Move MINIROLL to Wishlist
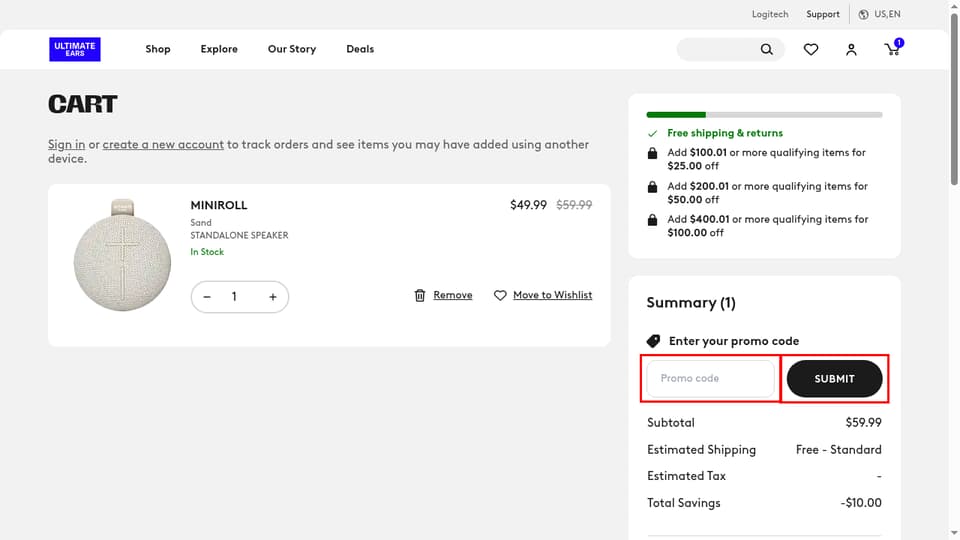The width and height of the screenshot is (960, 540). click(x=553, y=295)
